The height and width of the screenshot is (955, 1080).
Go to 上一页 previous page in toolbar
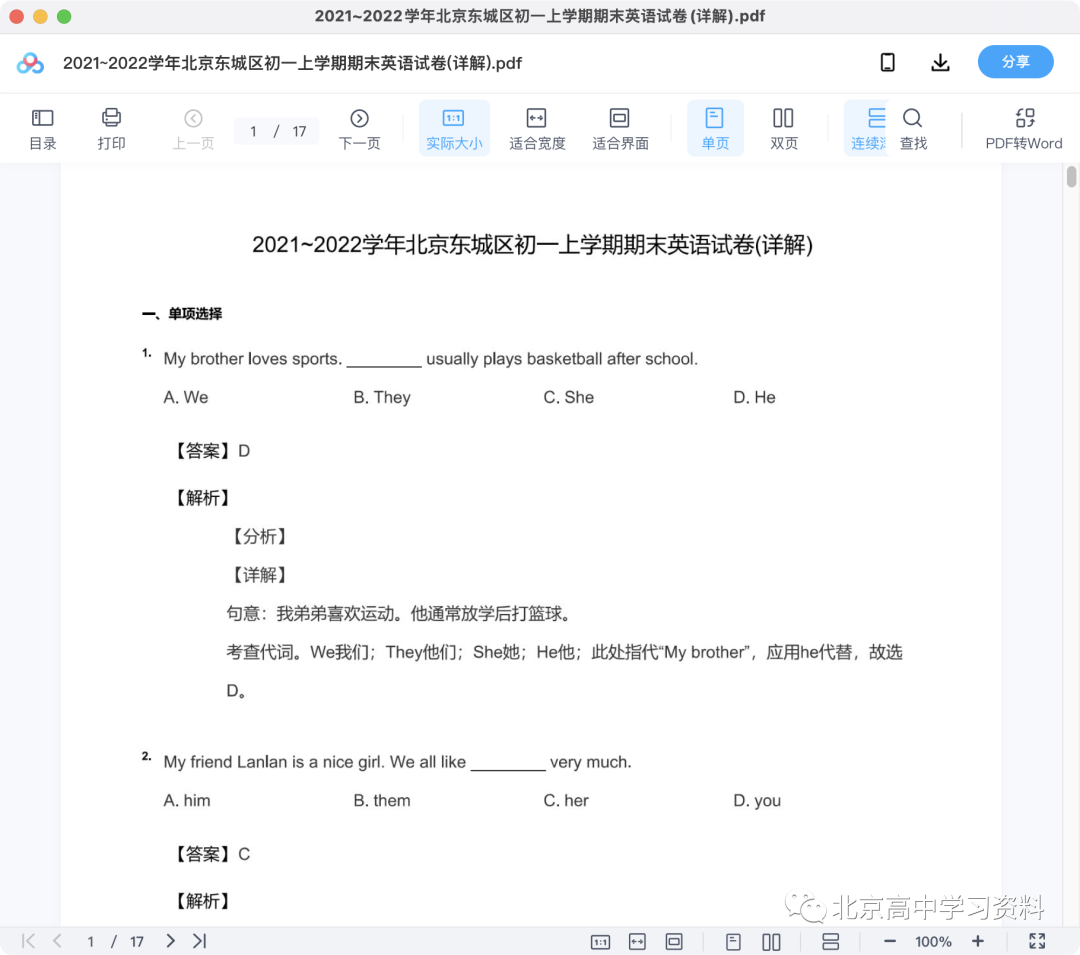(x=194, y=129)
